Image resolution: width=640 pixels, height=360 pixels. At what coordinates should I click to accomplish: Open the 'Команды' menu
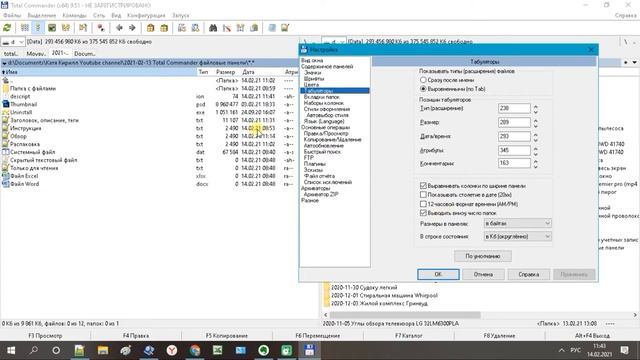pos(74,15)
